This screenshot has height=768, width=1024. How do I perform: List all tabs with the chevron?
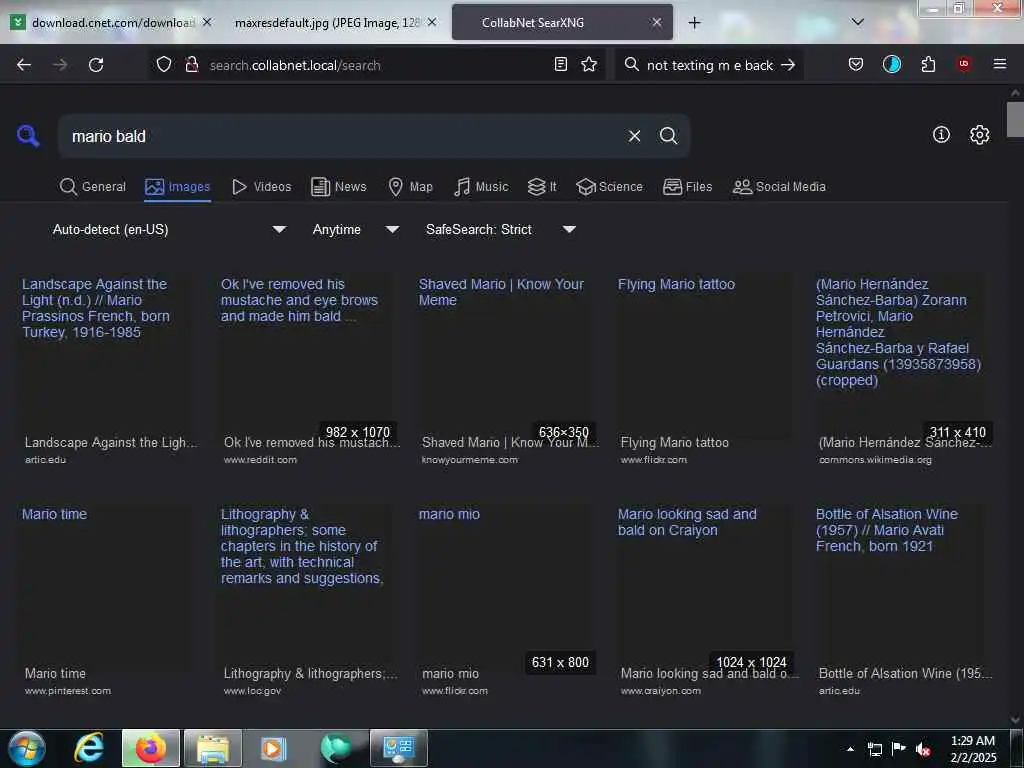pyautogui.click(x=857, y=22)
